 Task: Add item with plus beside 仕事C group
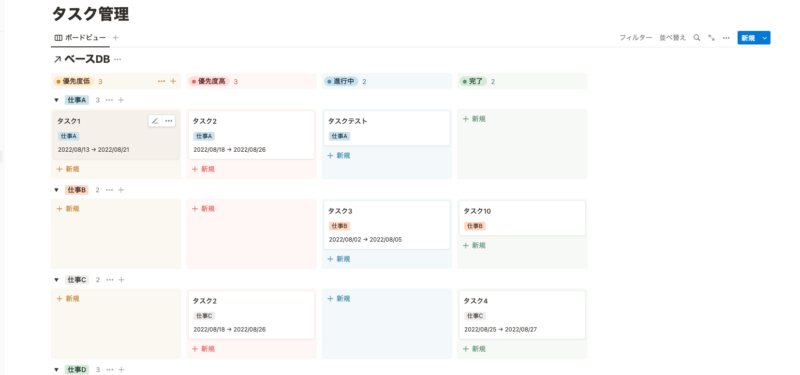tap(121, 280)
